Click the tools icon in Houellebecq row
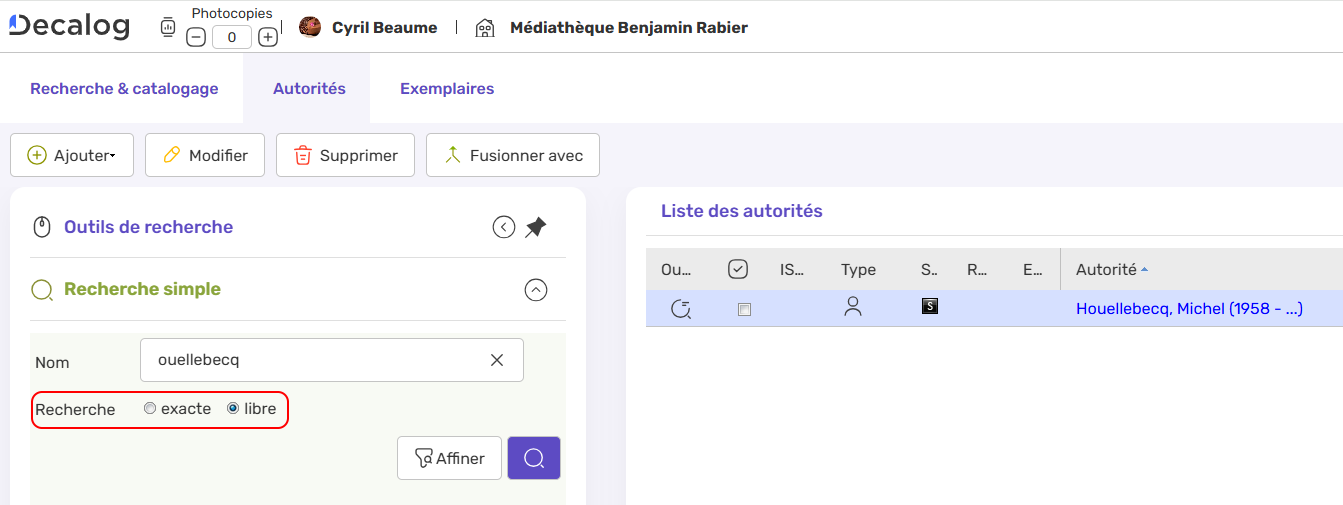Viewport: 1343px width, 505px height. (x=681, y=309)
